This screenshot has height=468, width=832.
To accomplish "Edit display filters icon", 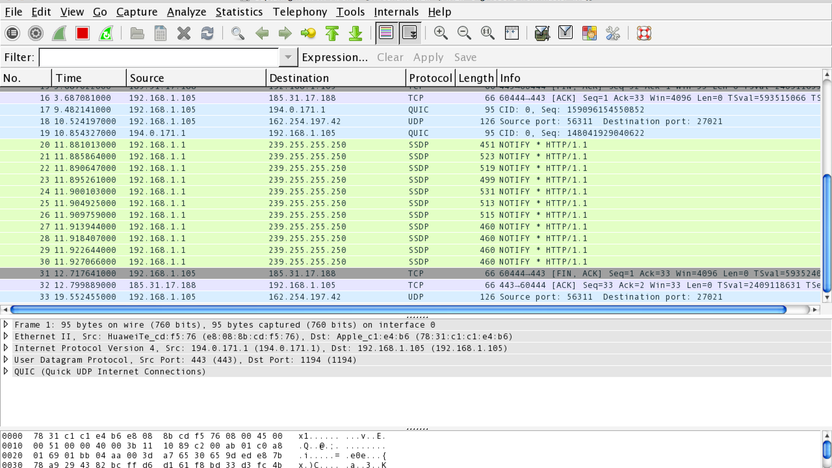I will point(565,33).
